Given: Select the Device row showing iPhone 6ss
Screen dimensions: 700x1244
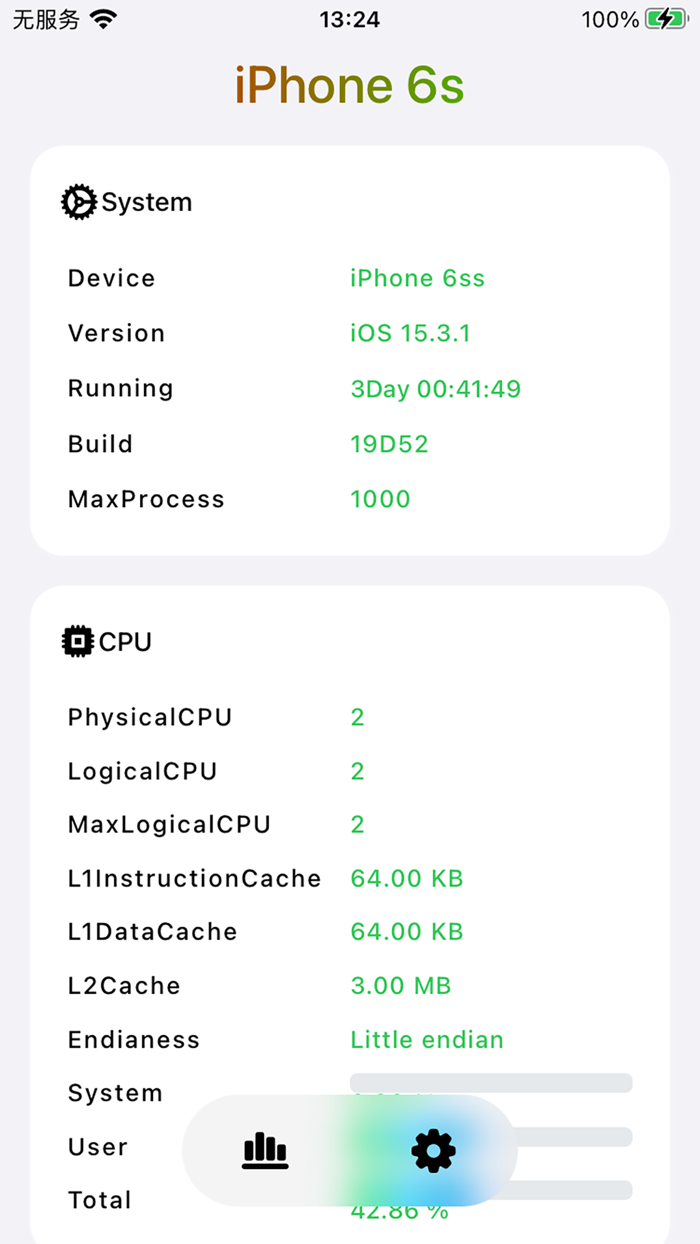Looking at the screenshot, I should click(x=417, y=278).
